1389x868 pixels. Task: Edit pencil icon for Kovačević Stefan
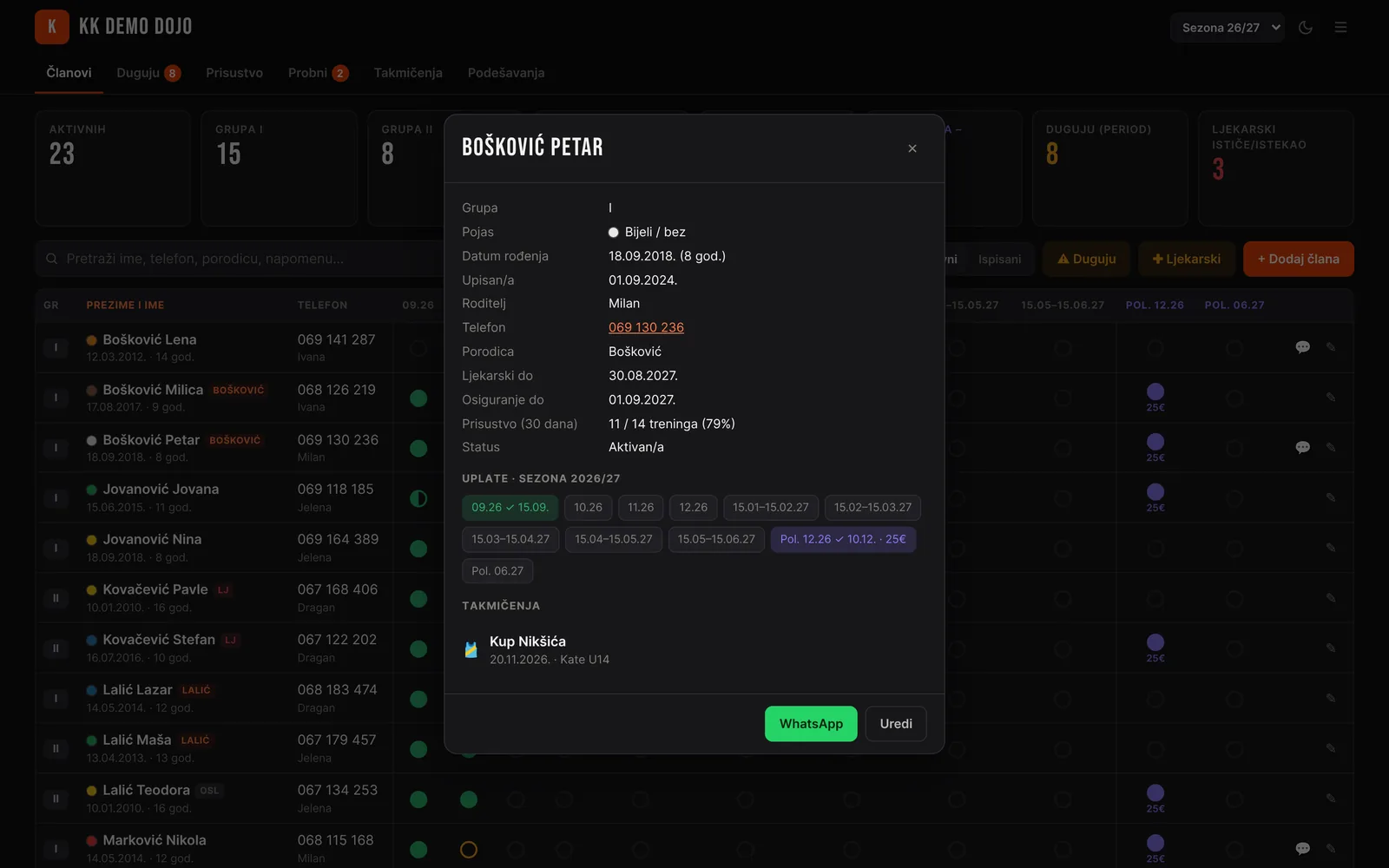point(1331,648)
